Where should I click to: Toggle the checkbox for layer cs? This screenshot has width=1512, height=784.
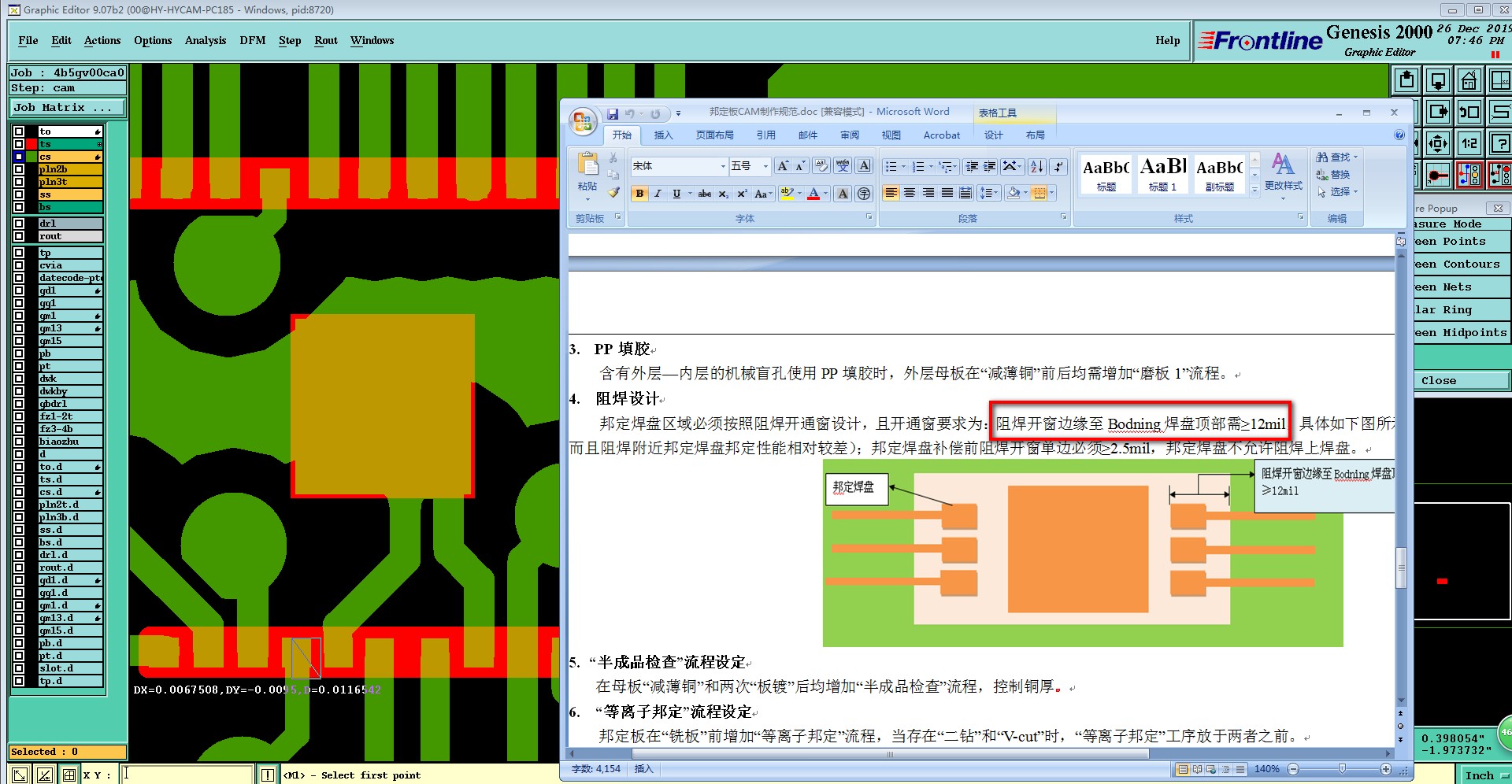(19, 157)
